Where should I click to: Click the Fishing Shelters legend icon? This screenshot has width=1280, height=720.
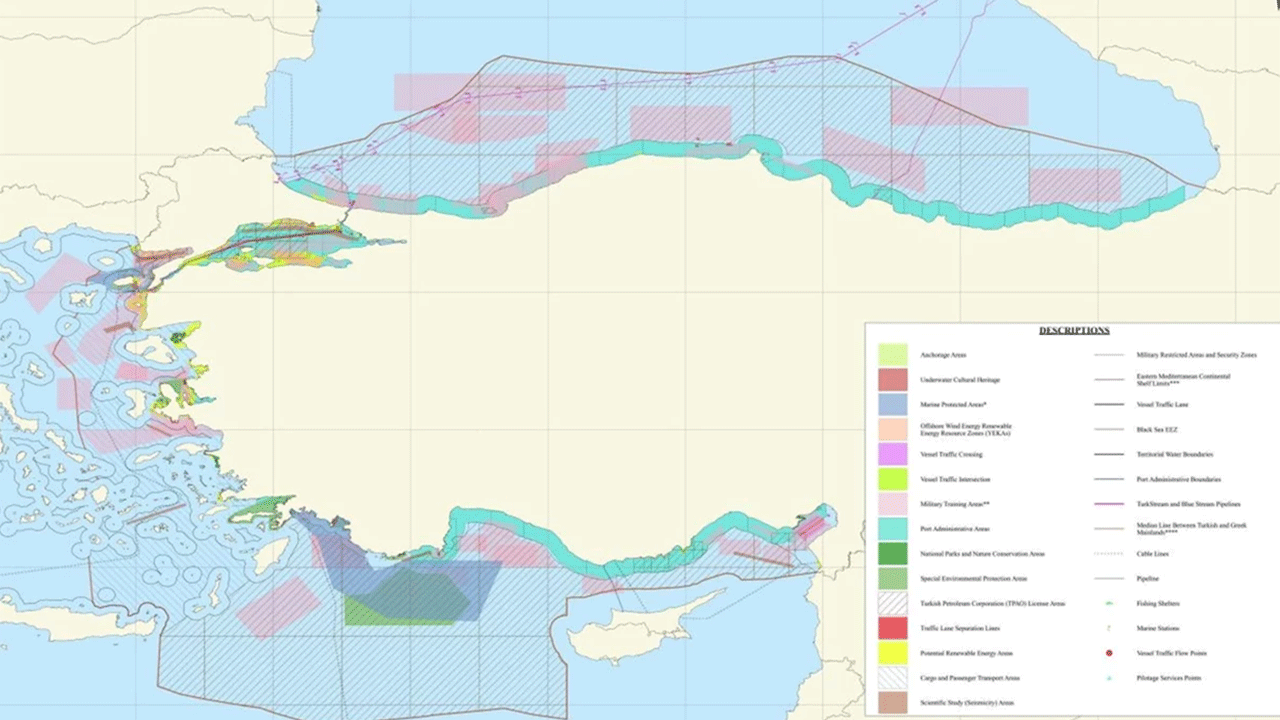pos(1110,603)
